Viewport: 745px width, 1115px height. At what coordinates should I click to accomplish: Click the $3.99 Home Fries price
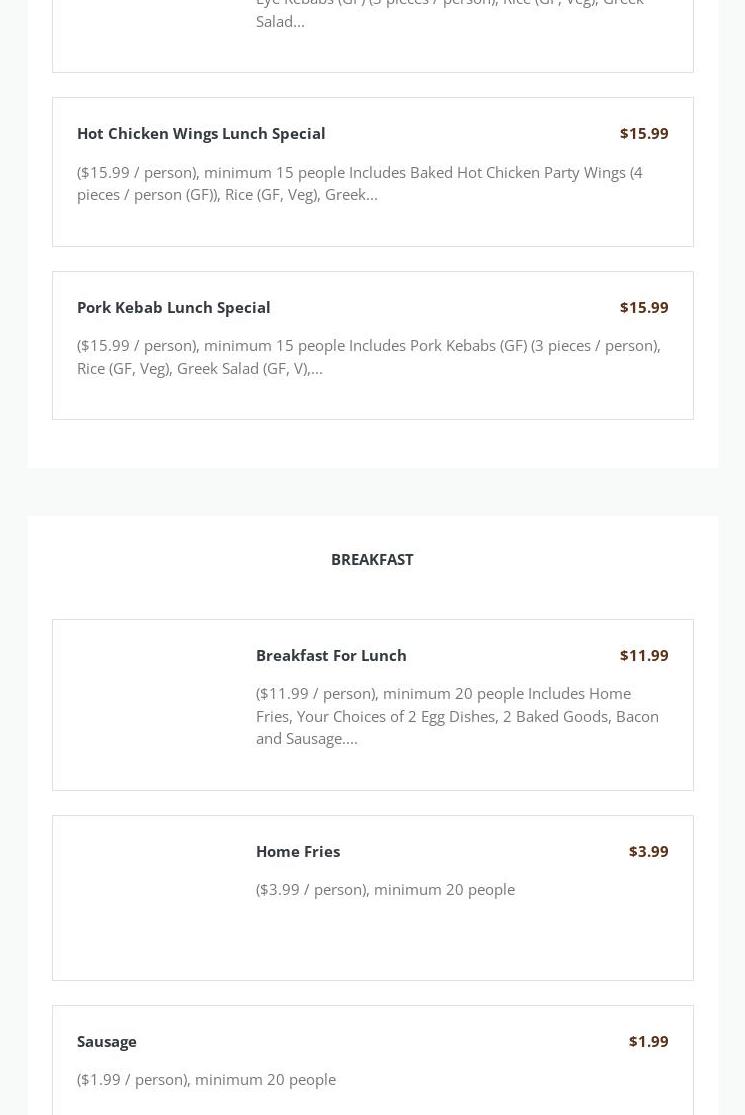pyautogui.click(x=648, y=851)
